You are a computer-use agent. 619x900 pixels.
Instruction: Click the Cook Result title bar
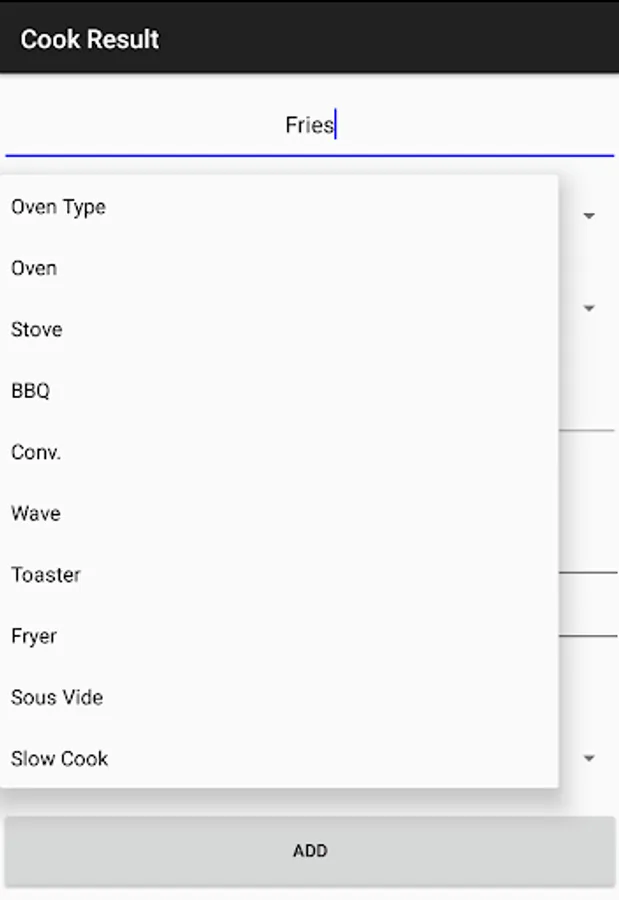[310, 37]
